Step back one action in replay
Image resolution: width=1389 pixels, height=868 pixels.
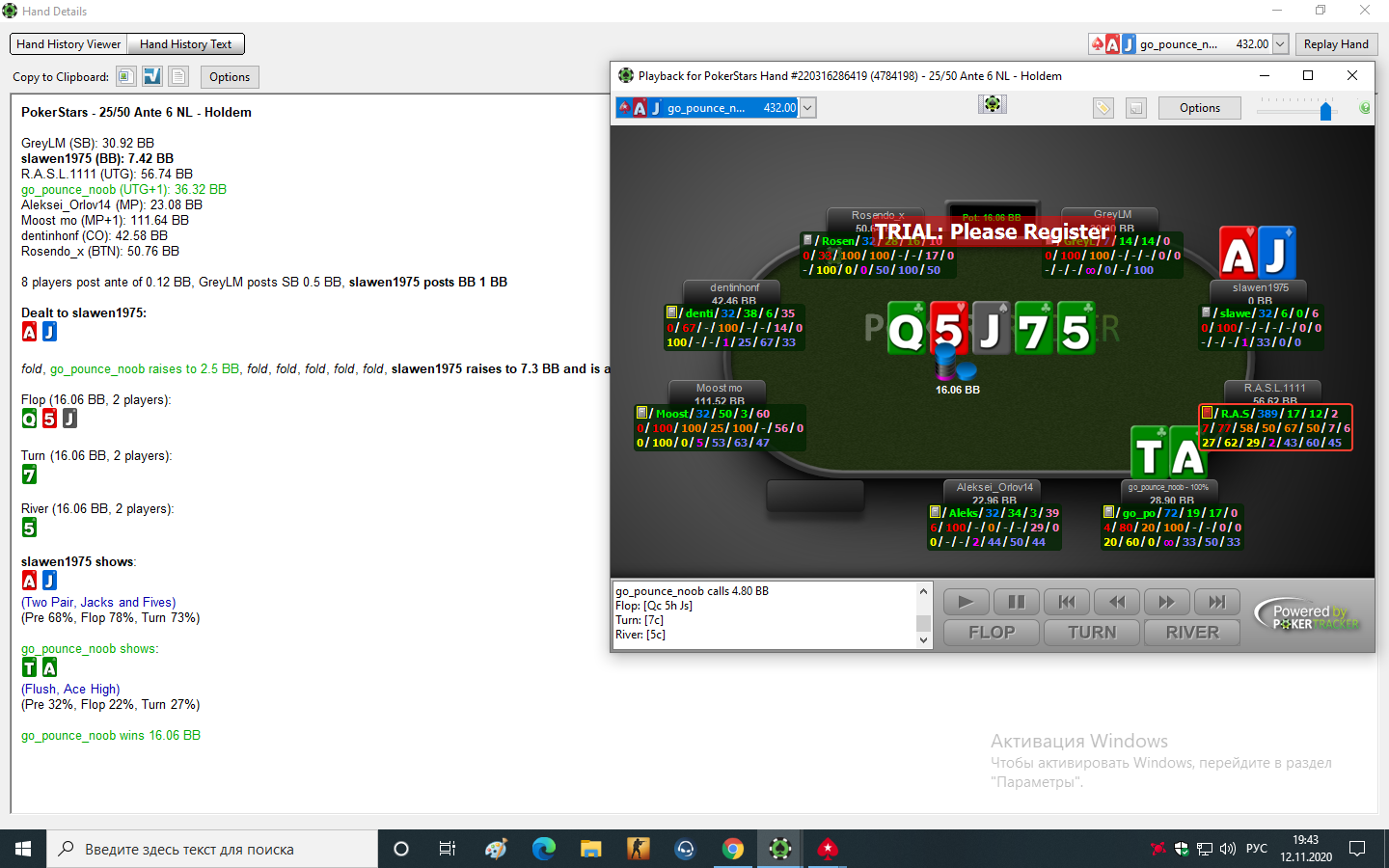point(1116,602)
